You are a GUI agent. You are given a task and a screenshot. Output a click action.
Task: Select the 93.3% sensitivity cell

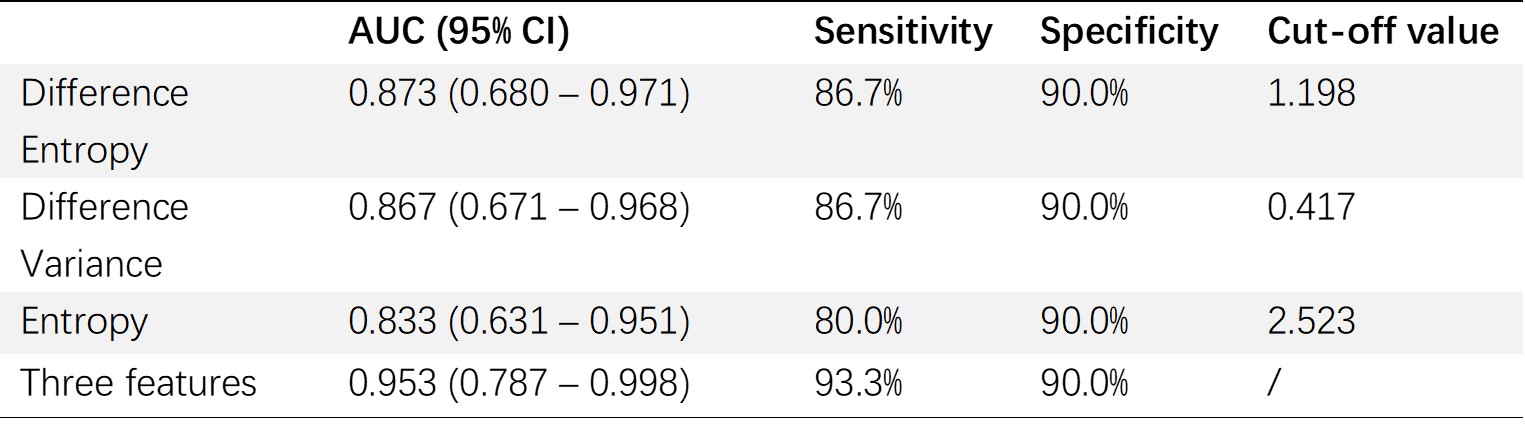pos(858,383)
